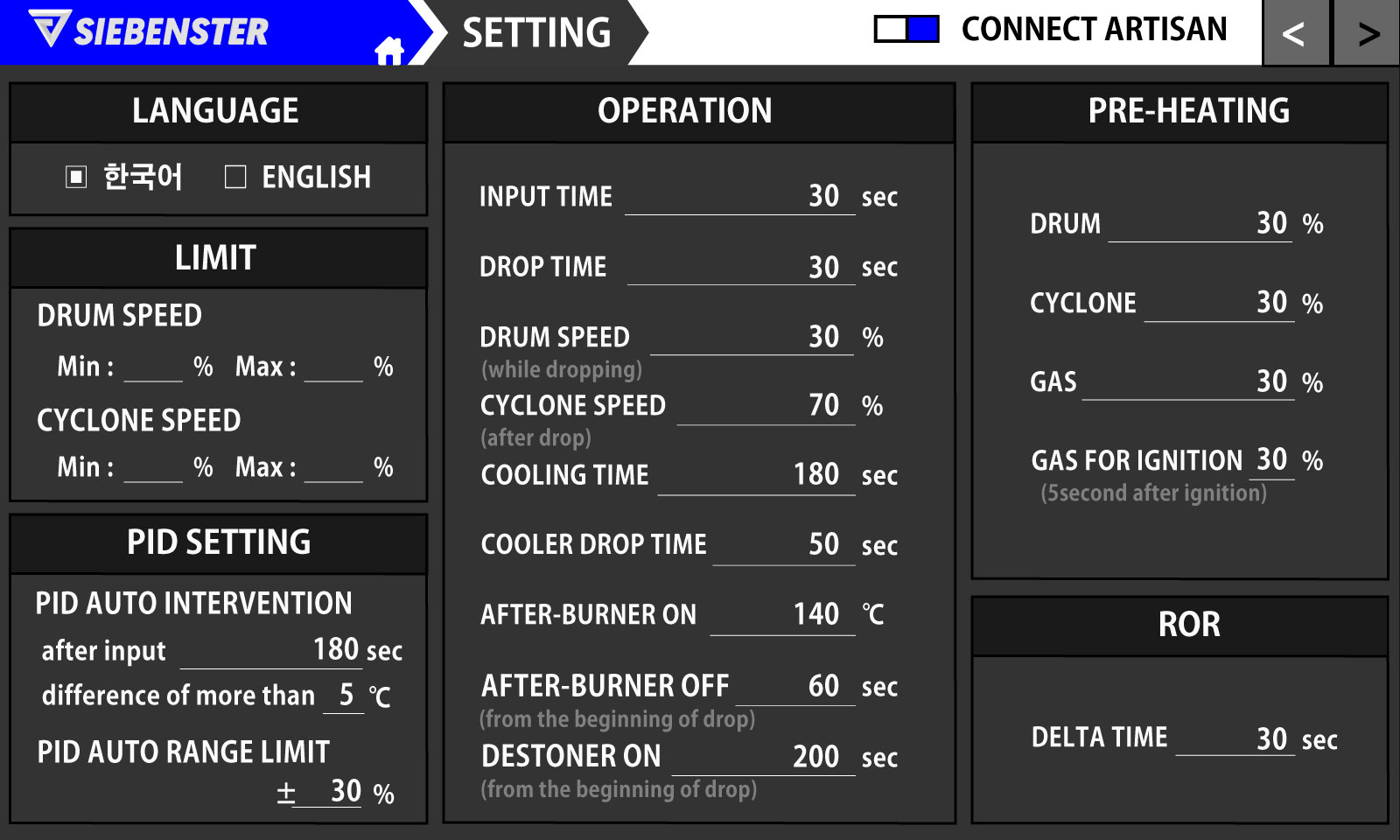Go to previous page with left arrow

click(1294, 33)
